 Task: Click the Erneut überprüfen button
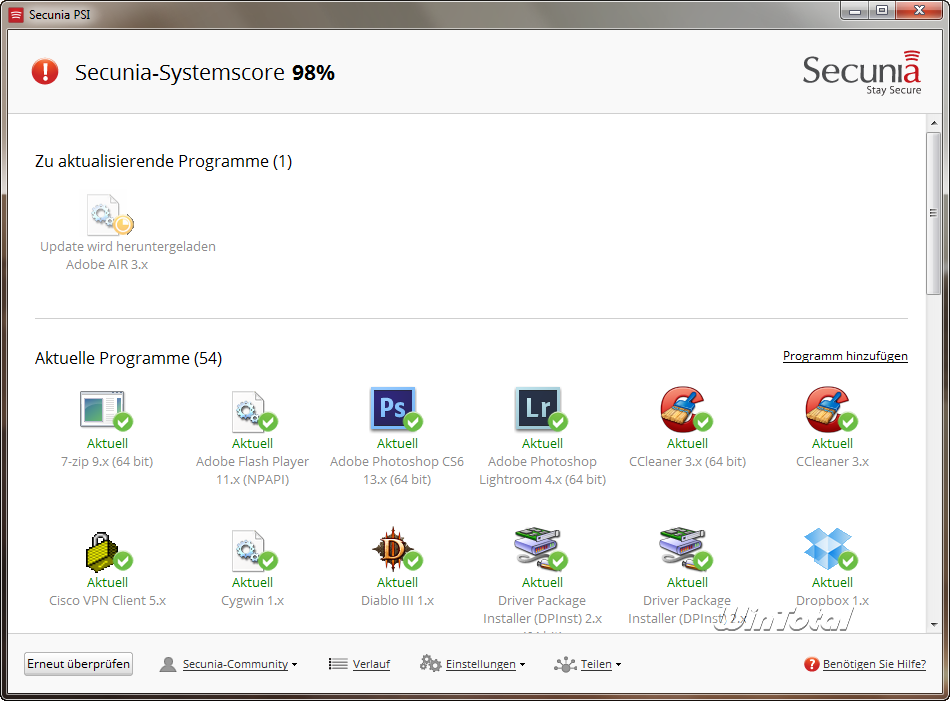(x=79, y=663)
